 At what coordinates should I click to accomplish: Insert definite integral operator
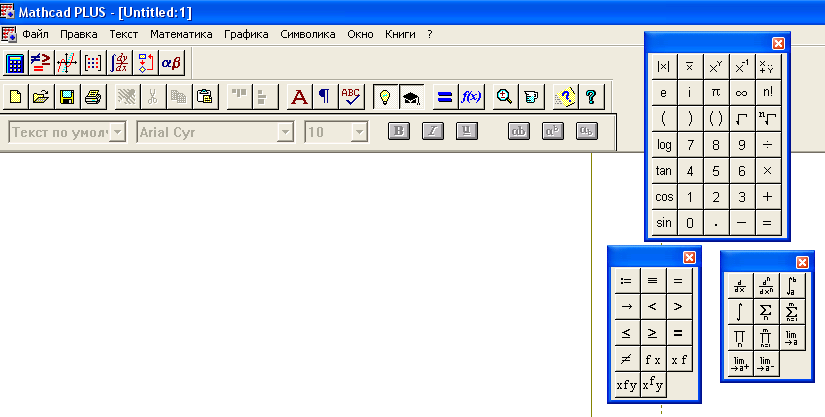791,286
